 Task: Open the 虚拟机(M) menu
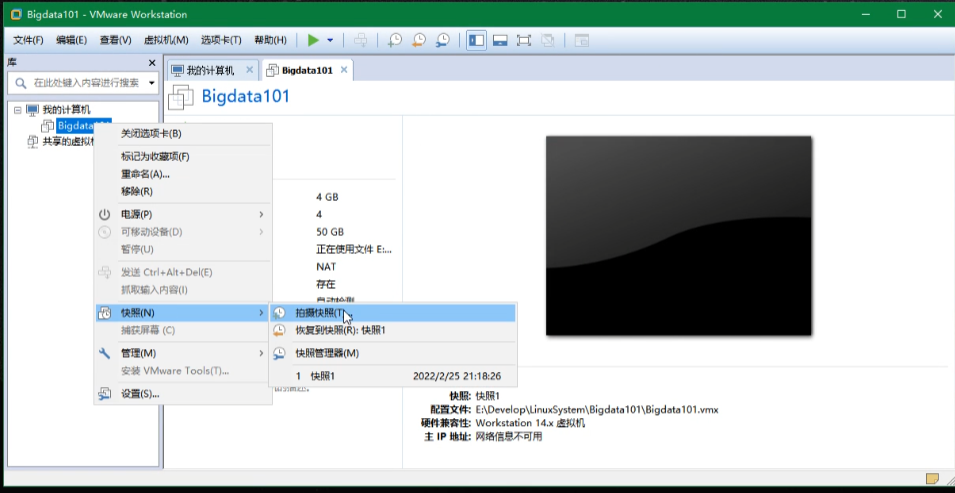[166, 40]
